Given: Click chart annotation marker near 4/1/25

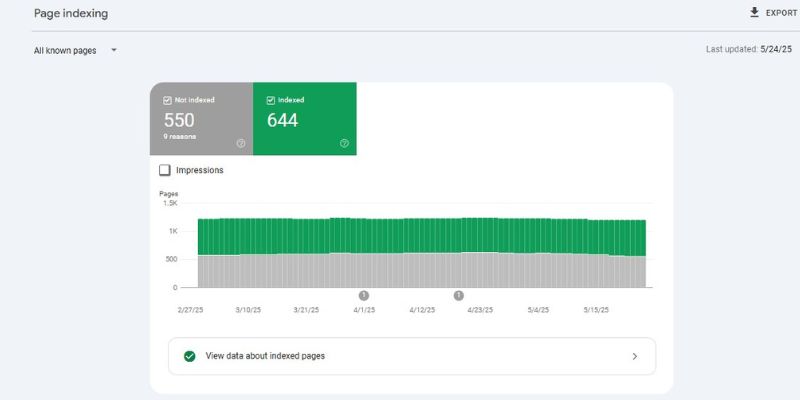Looking at the screenshot, I should pyautogui.click(x=363, y=295).
